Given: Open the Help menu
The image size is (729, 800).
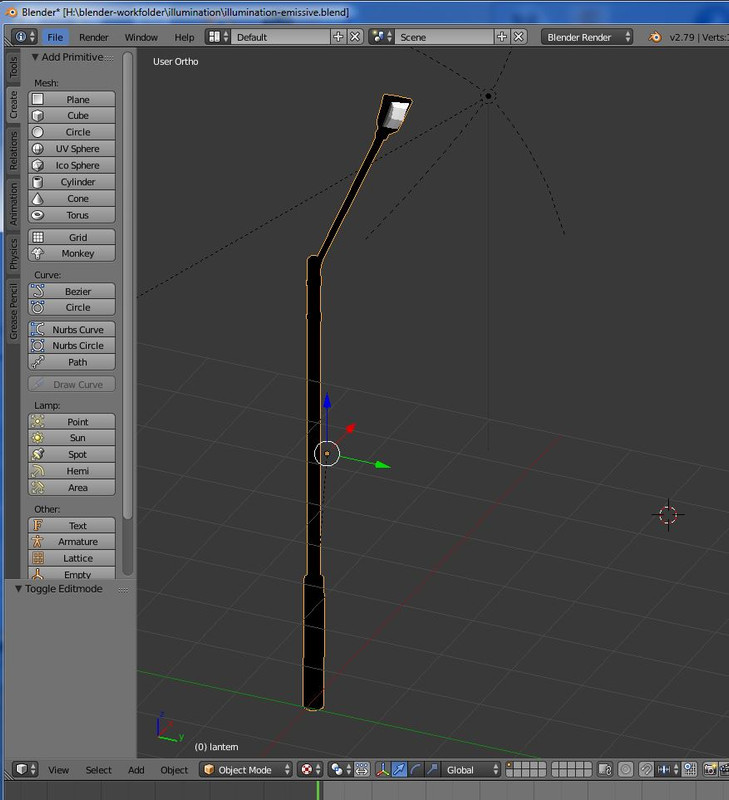Looking at the screenshot, I should (x=184, y=37).
